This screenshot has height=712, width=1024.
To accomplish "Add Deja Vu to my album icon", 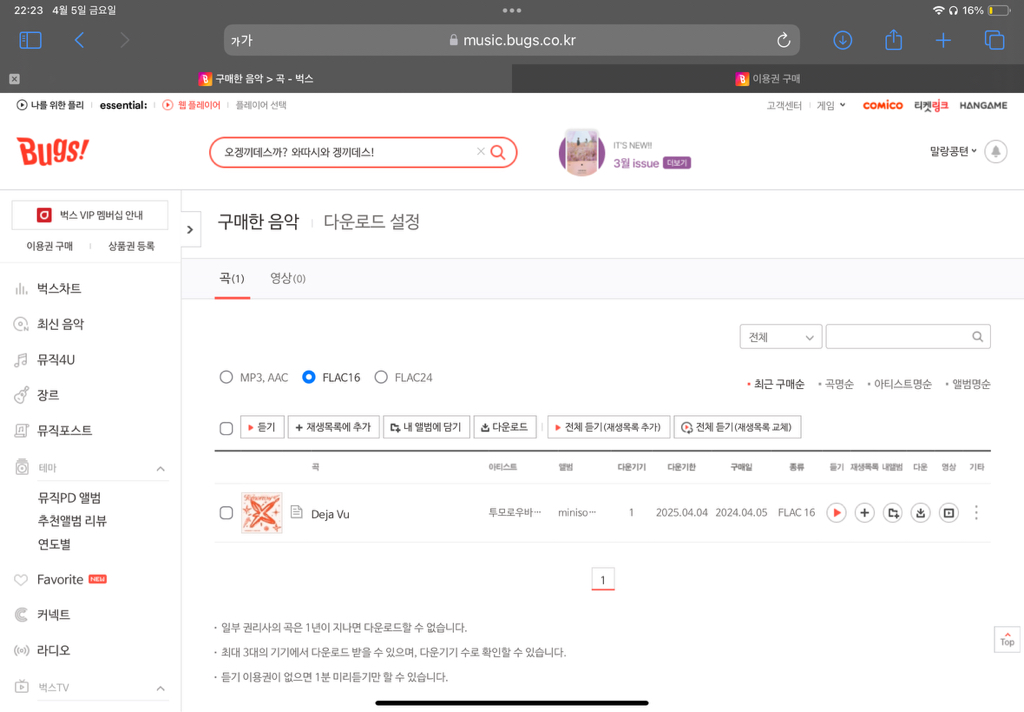I will (x=892, y=513).
